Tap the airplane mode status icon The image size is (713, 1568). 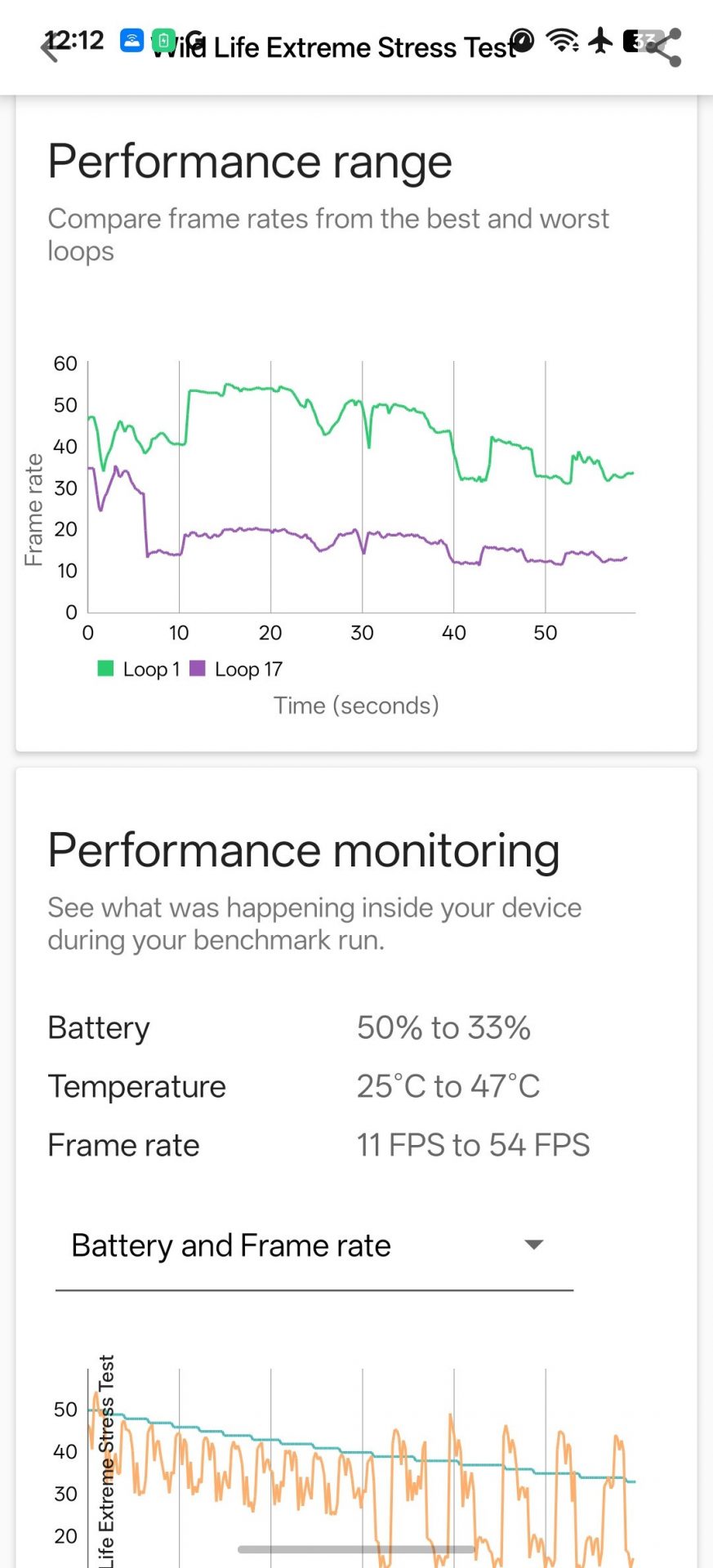click(600, 40)
